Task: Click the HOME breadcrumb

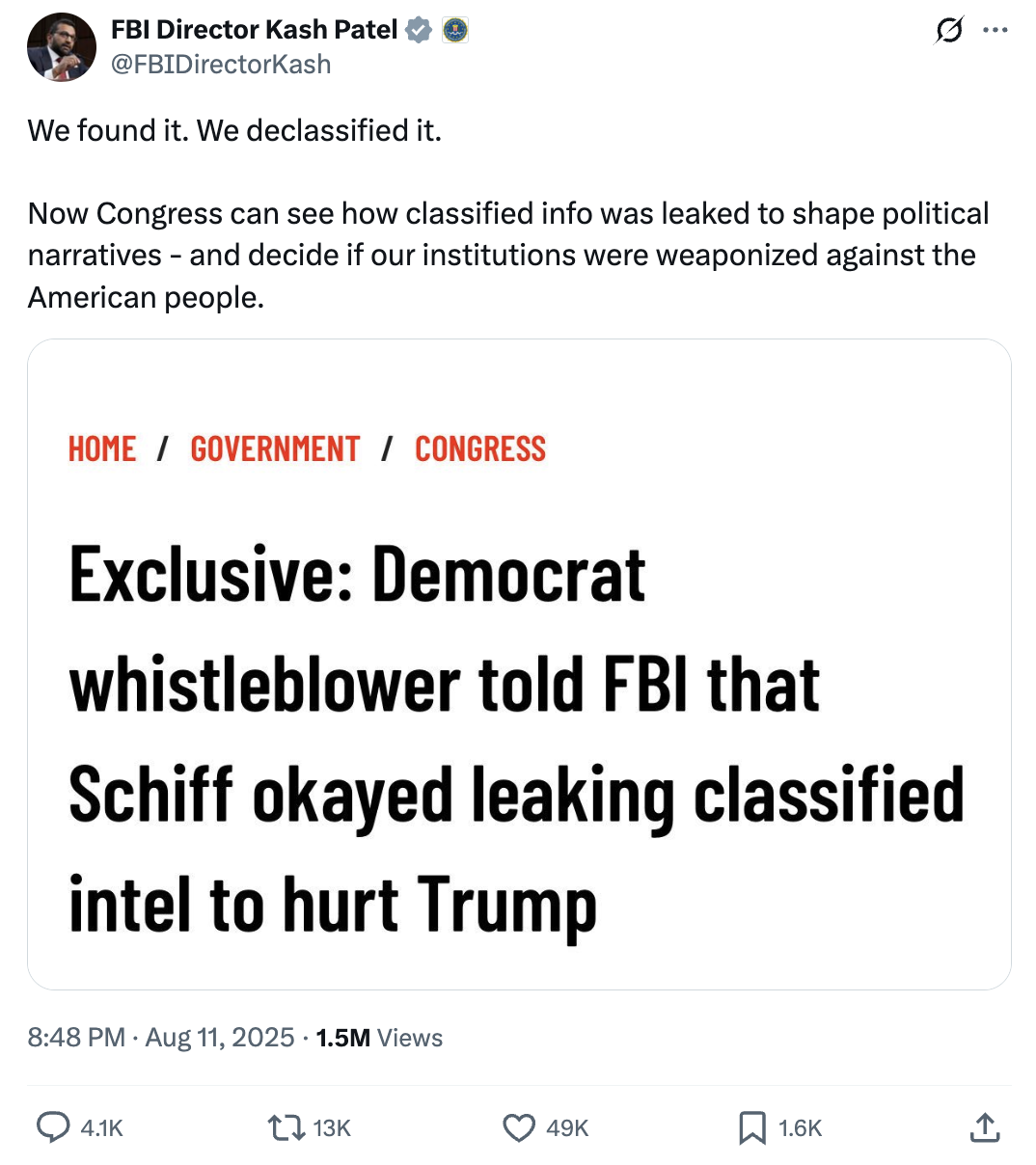Action: pyautogui.click(x=102, y=449)
